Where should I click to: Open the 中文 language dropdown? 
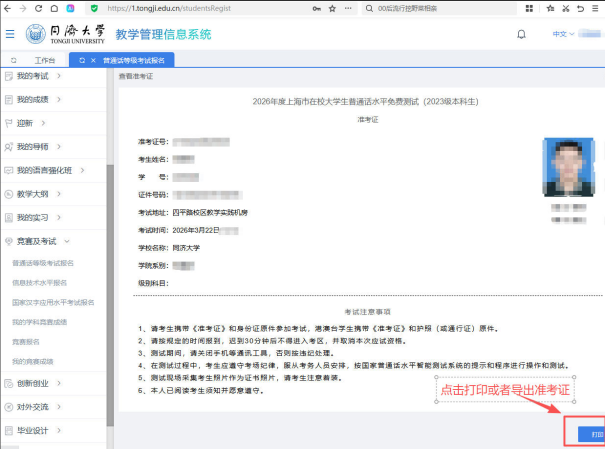point(563,34)
